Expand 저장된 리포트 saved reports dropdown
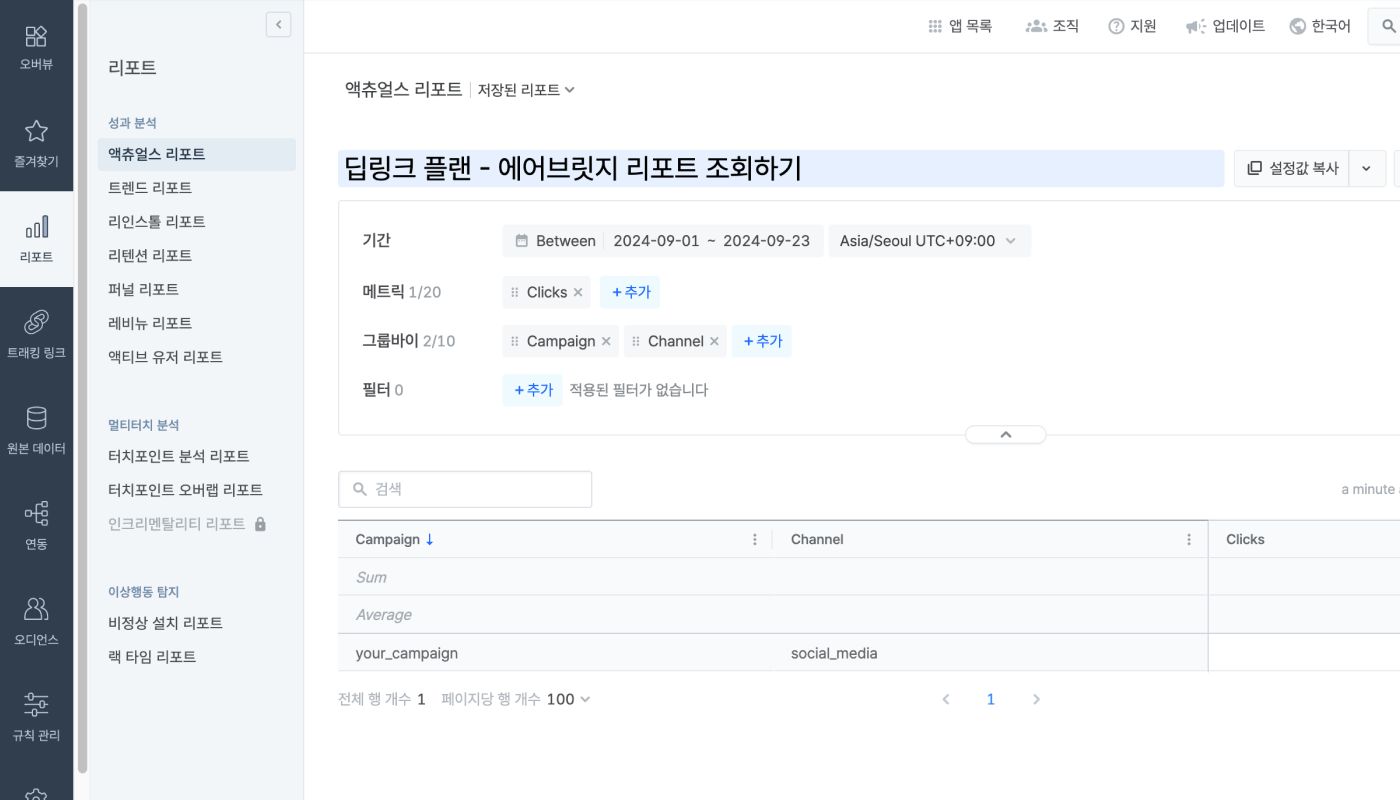Image resolution: width=1400 pixels, height=800 pixels. coord(526,89)
